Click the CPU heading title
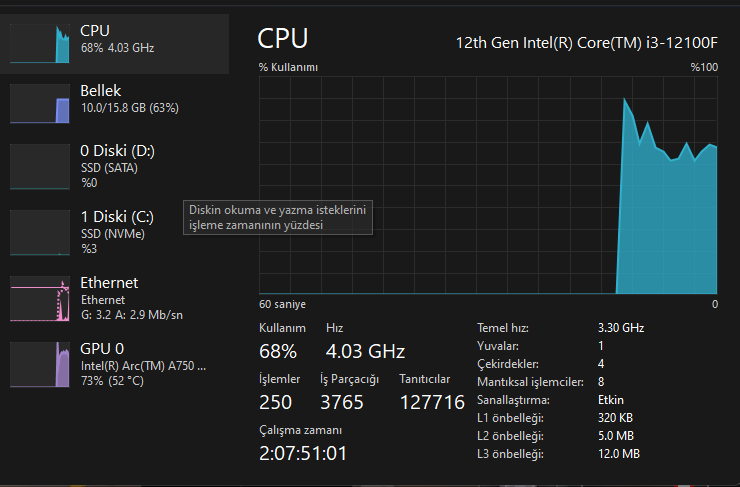 (x=283, y=39)
